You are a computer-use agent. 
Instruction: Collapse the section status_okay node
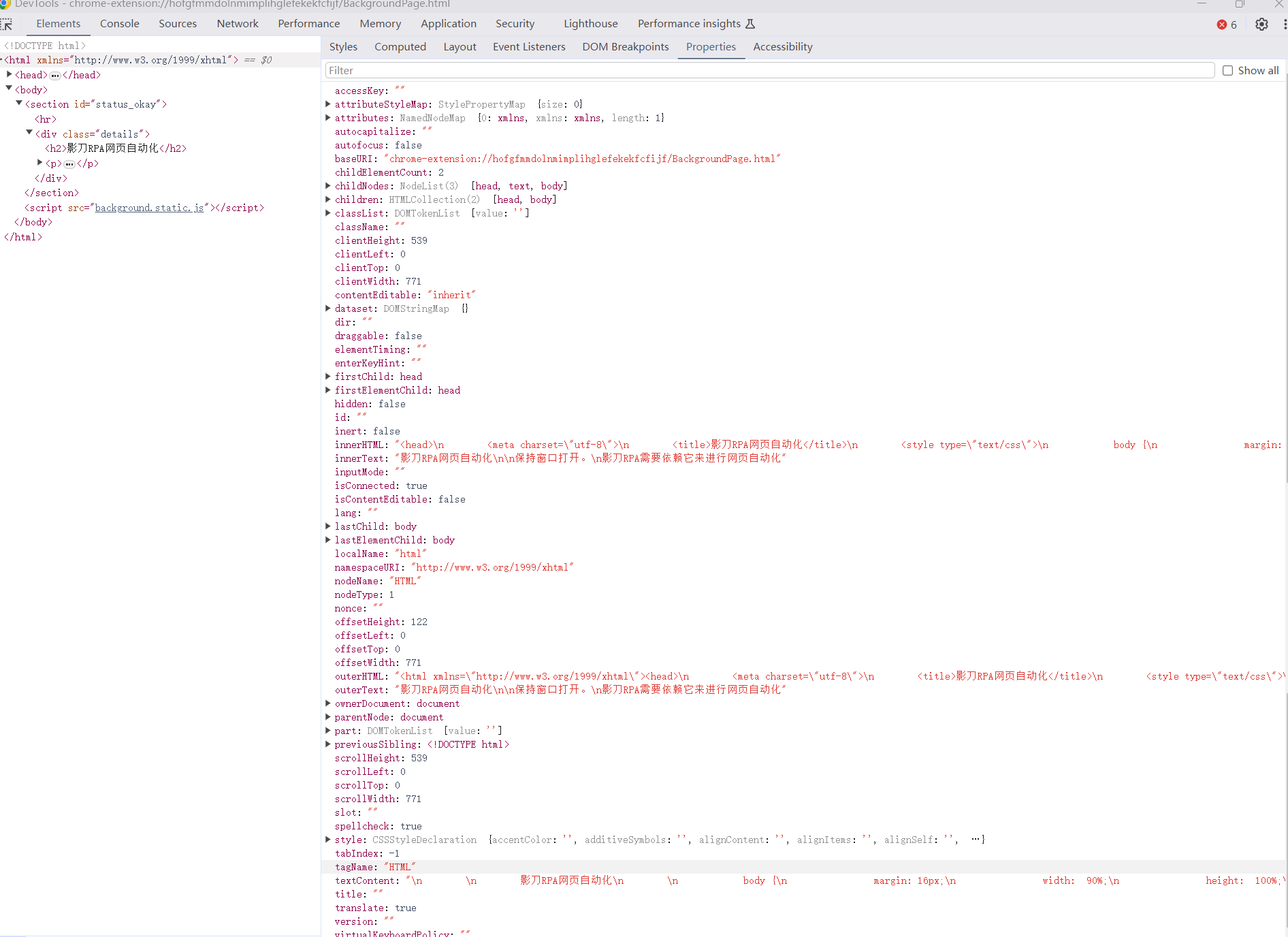point(19,104)
